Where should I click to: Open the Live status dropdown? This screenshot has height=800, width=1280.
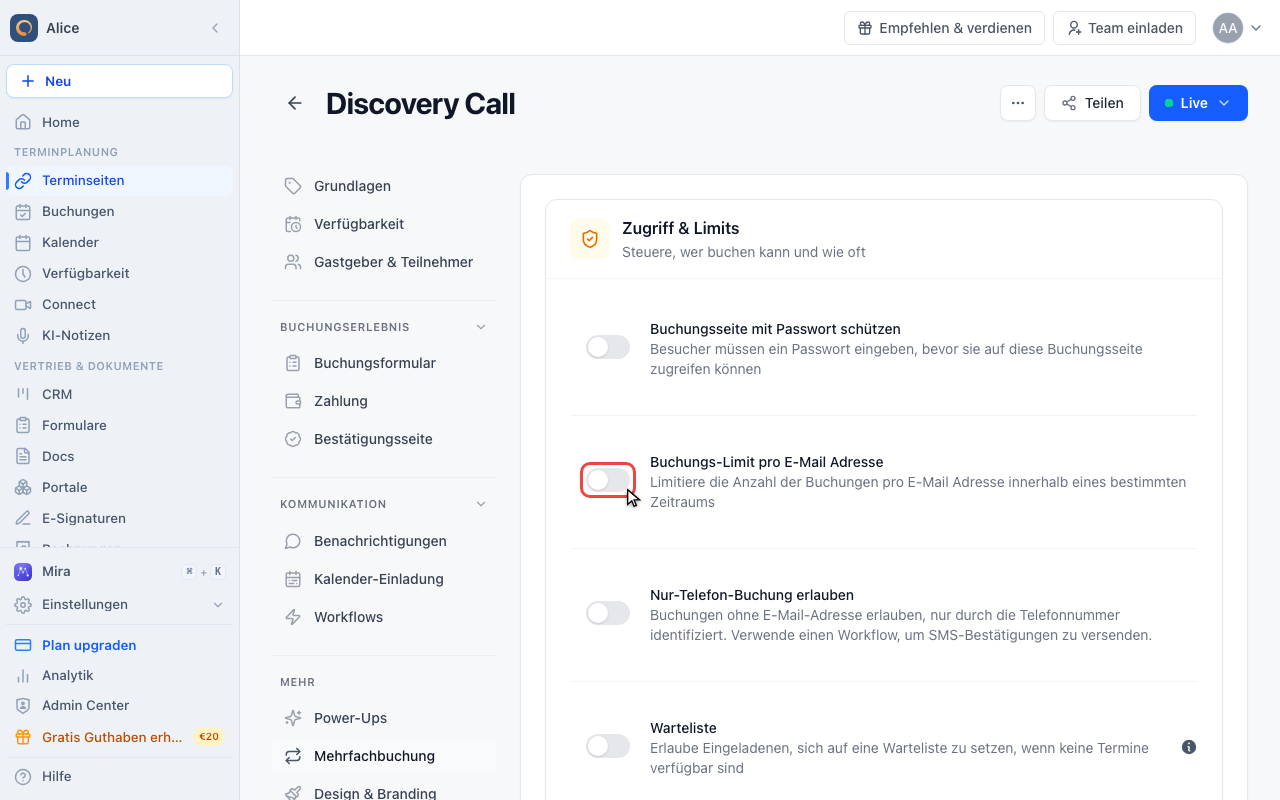point(1198,103)
